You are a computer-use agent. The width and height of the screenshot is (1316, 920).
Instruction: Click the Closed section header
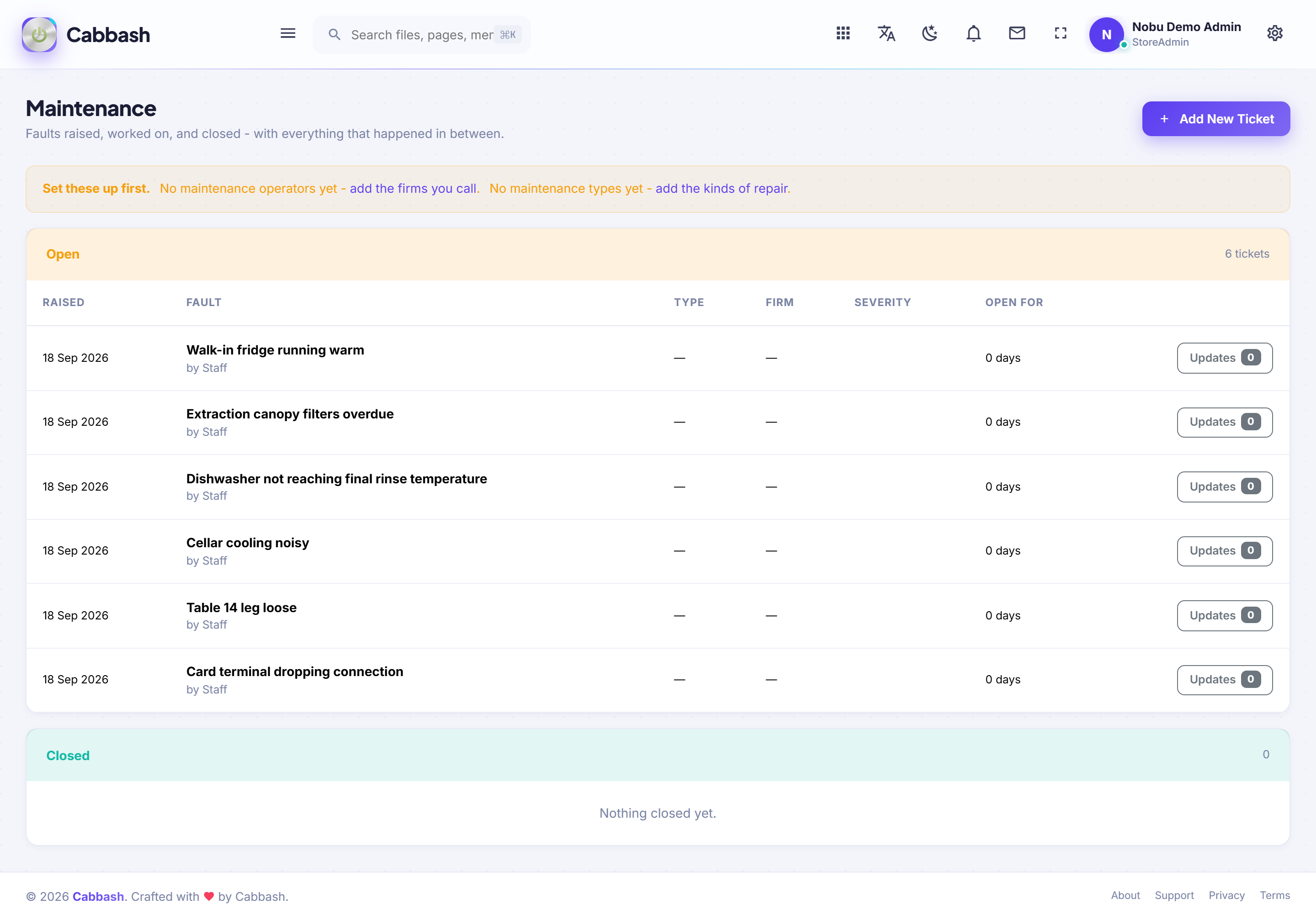658,755
